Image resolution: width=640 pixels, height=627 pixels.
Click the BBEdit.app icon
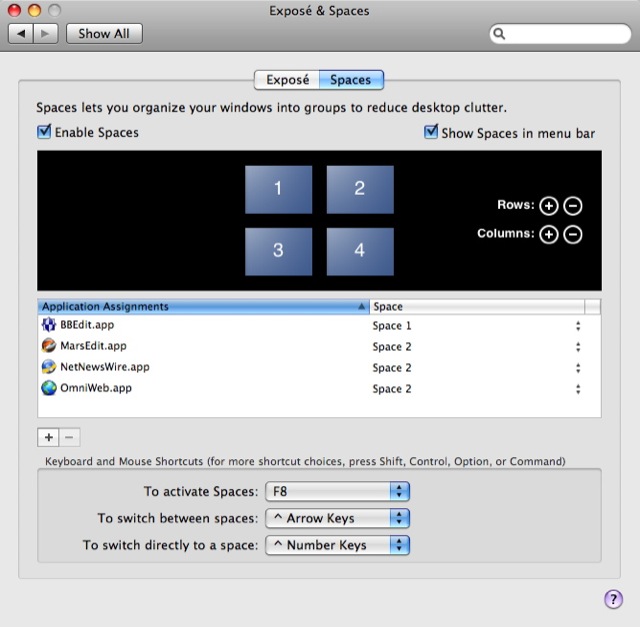[49, 325]
